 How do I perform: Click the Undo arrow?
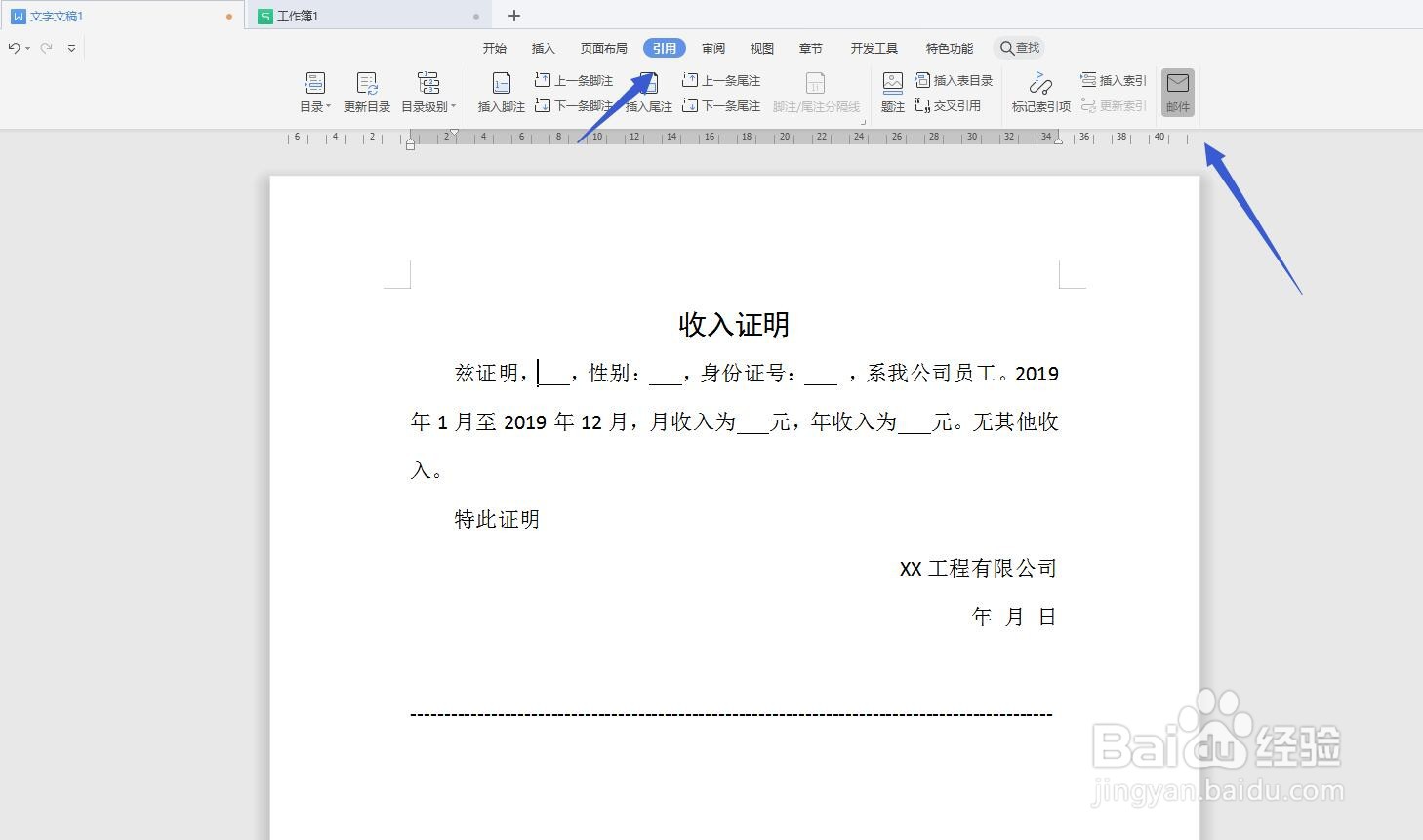tap(14, 47)
